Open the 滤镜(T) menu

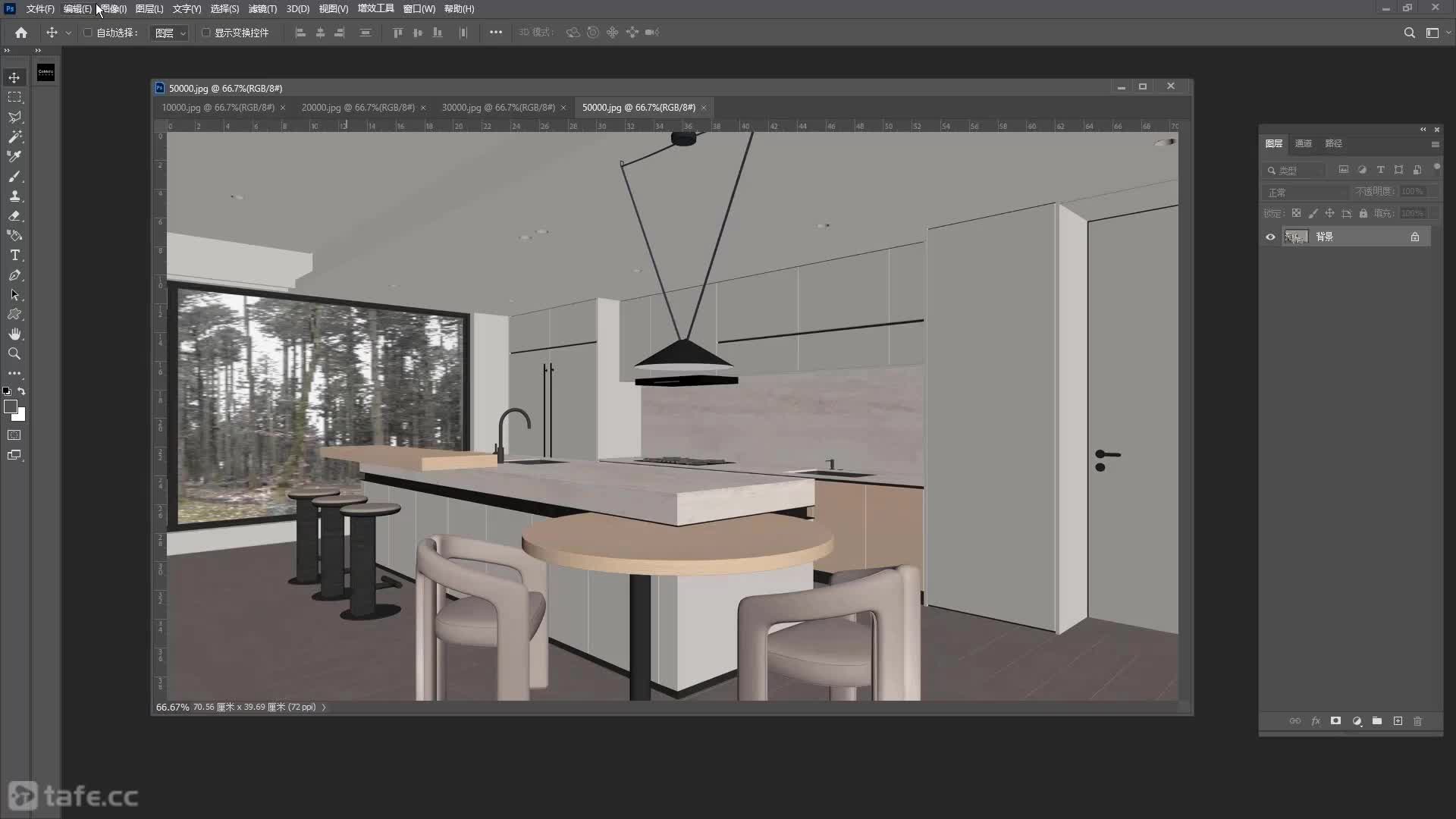[262, 9]
